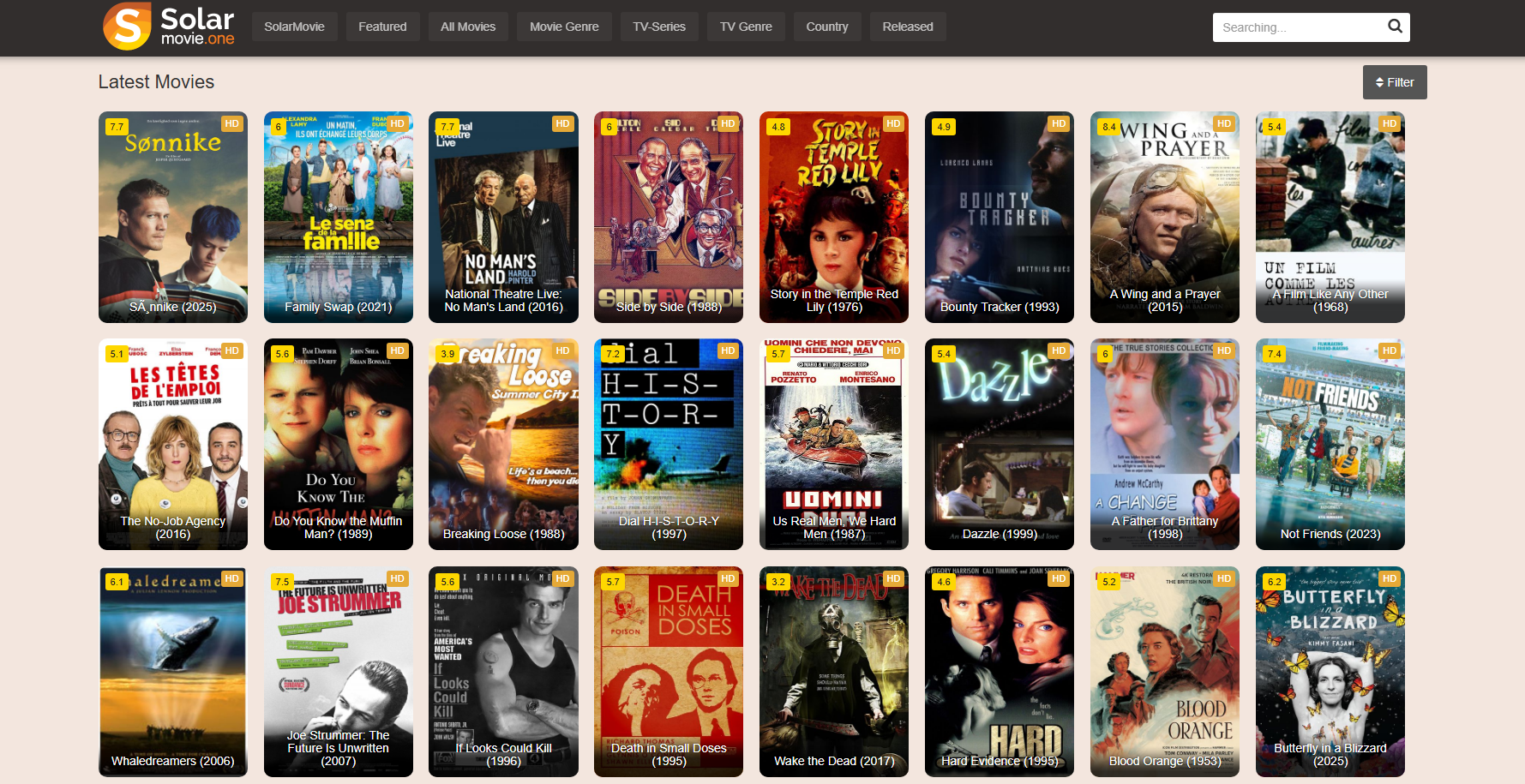This screenshot has height=784, width=1525.
Task: Open the TV-Series section
Action: click(658, 27)
